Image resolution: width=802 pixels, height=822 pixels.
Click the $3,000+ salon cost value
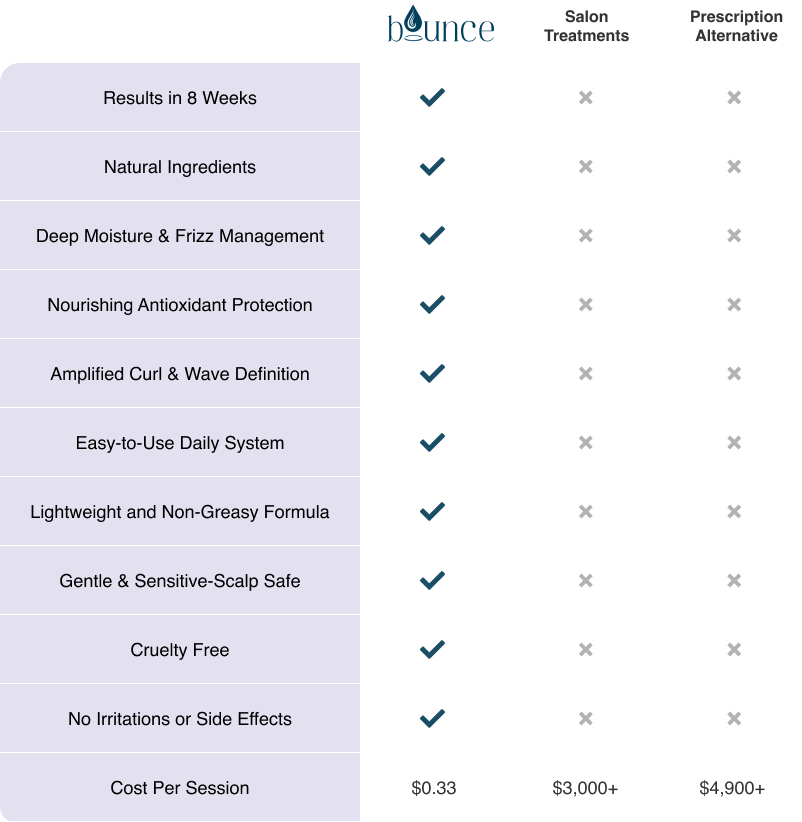(585, 788)
